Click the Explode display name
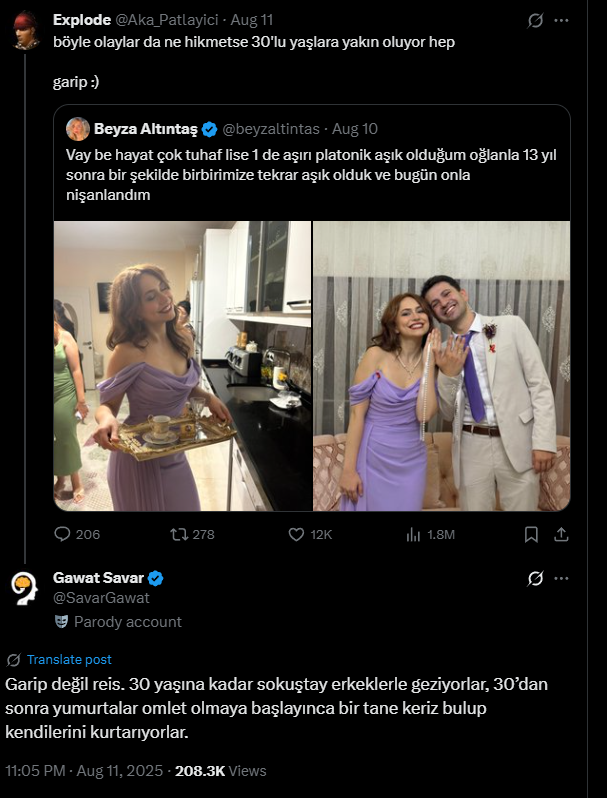Image resolution: width=607 pixels, height=798 pixels. [x=82, y=19]
